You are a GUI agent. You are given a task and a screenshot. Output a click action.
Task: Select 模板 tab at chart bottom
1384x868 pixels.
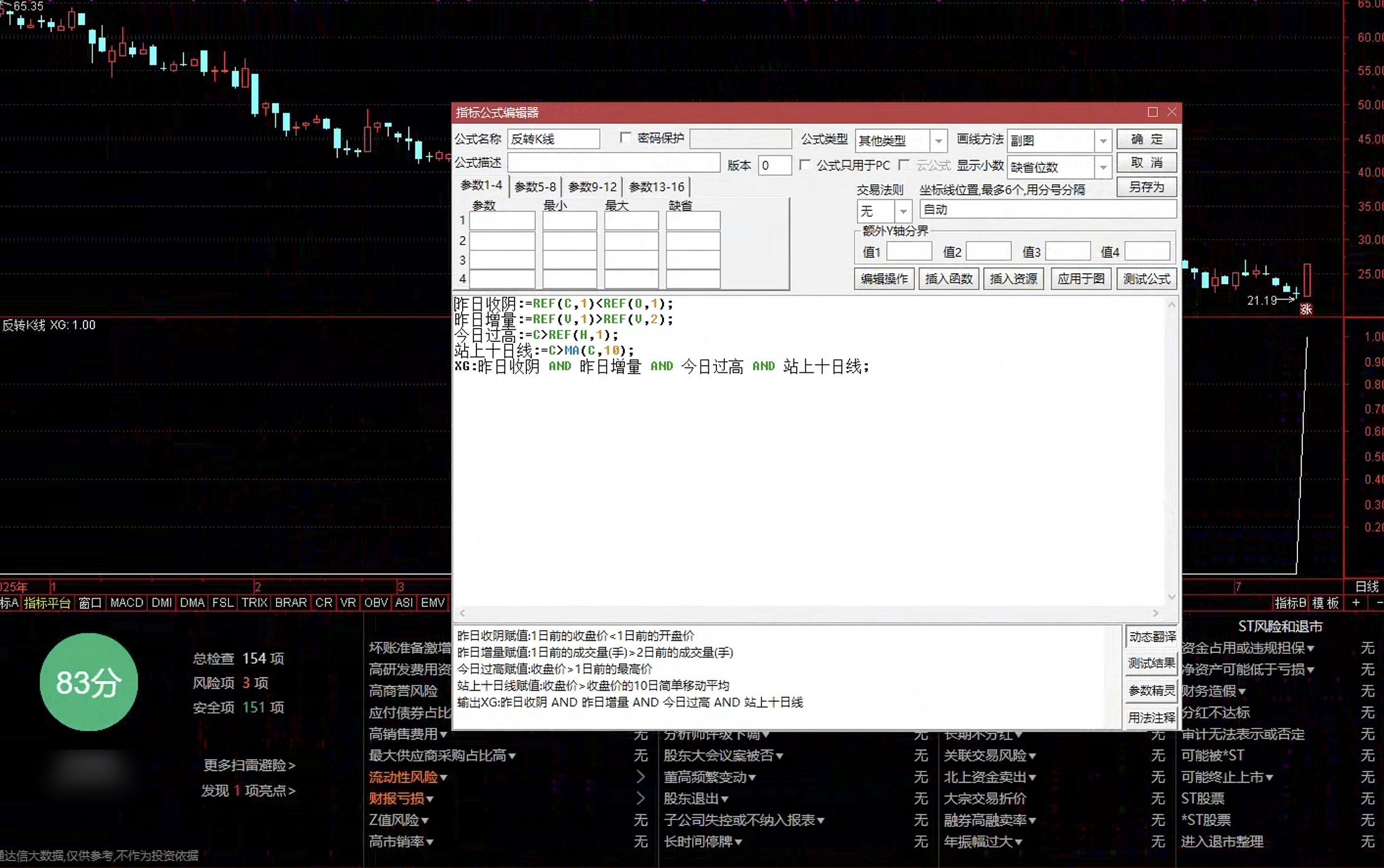point(1325,603)
